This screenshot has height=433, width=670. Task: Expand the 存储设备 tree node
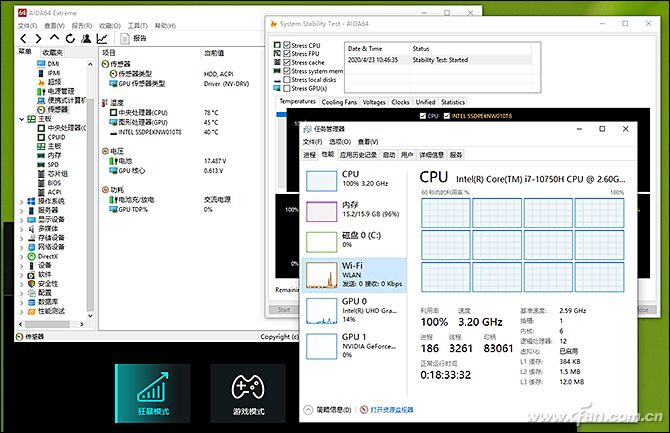click(x=21, y=238)
